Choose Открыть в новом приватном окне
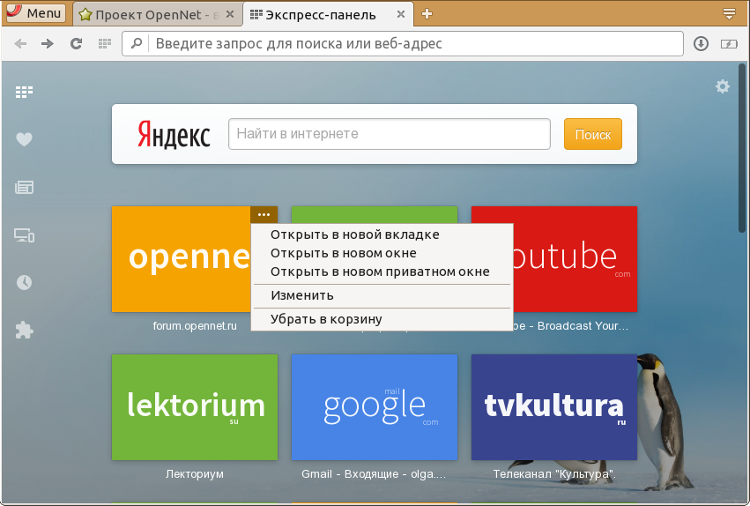 (x=380, y=272)
